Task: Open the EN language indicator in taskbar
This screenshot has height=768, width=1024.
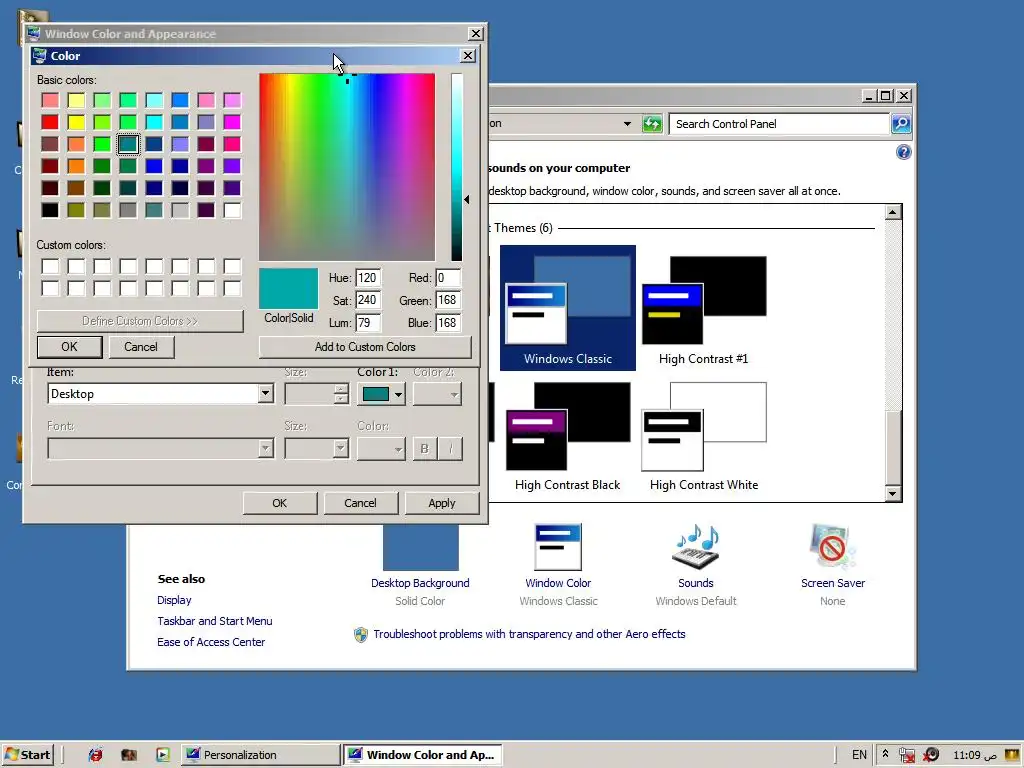Action: [x=859, y=754]
